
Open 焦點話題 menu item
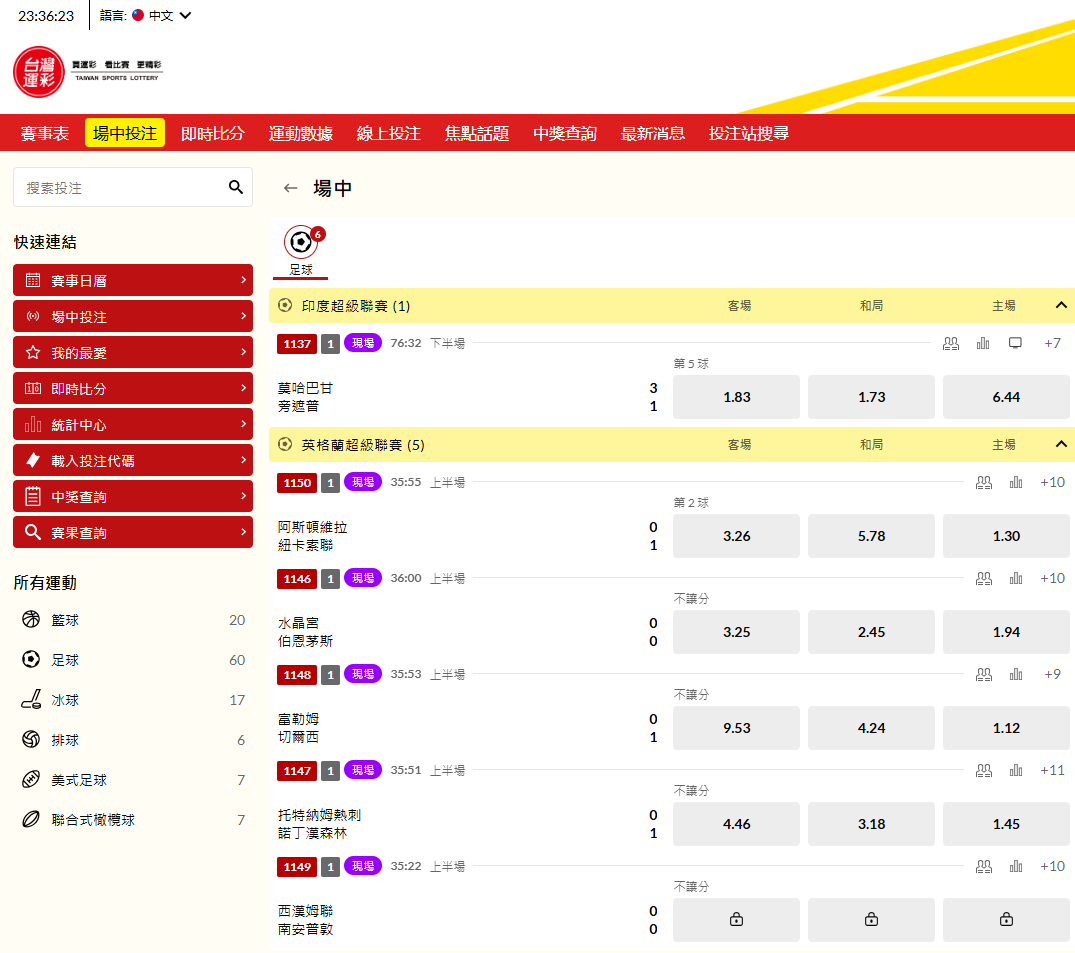pyautogui.click(x=476, y=133)
